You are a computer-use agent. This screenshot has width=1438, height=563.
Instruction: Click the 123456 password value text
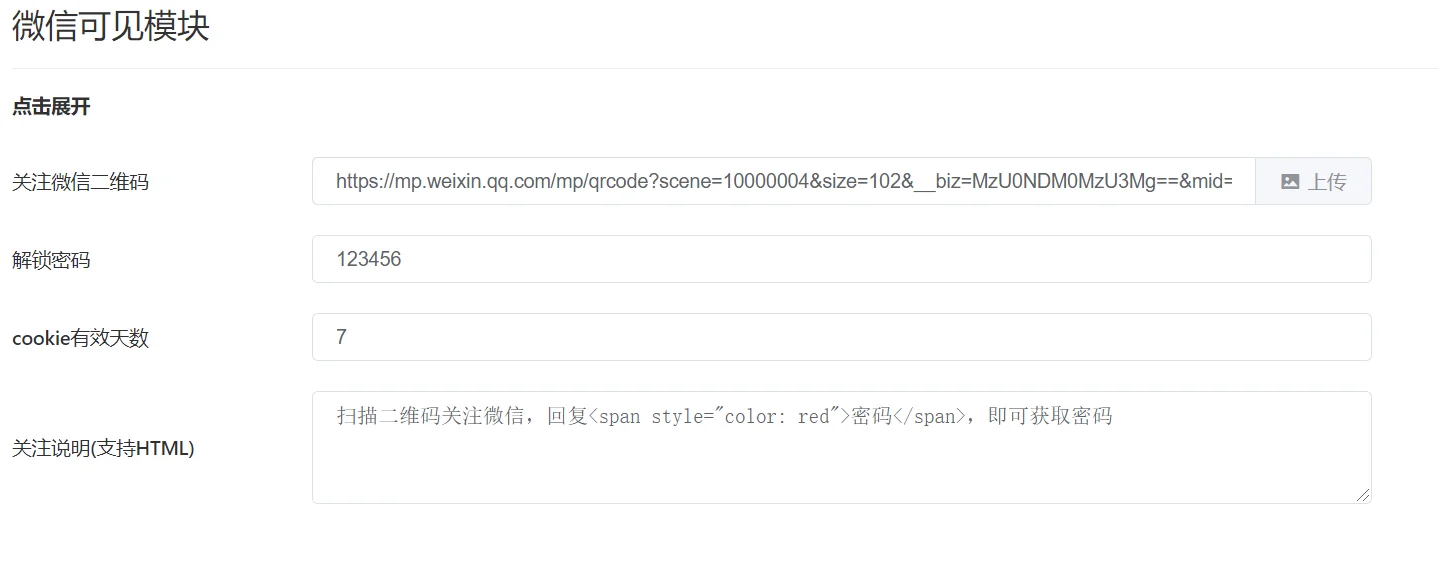[x=369, y=259]
